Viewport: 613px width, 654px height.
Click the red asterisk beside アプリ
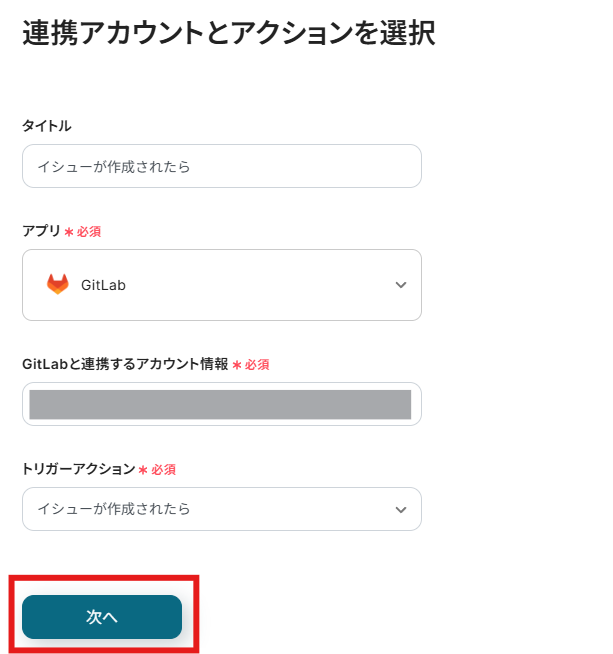(69, 232)
